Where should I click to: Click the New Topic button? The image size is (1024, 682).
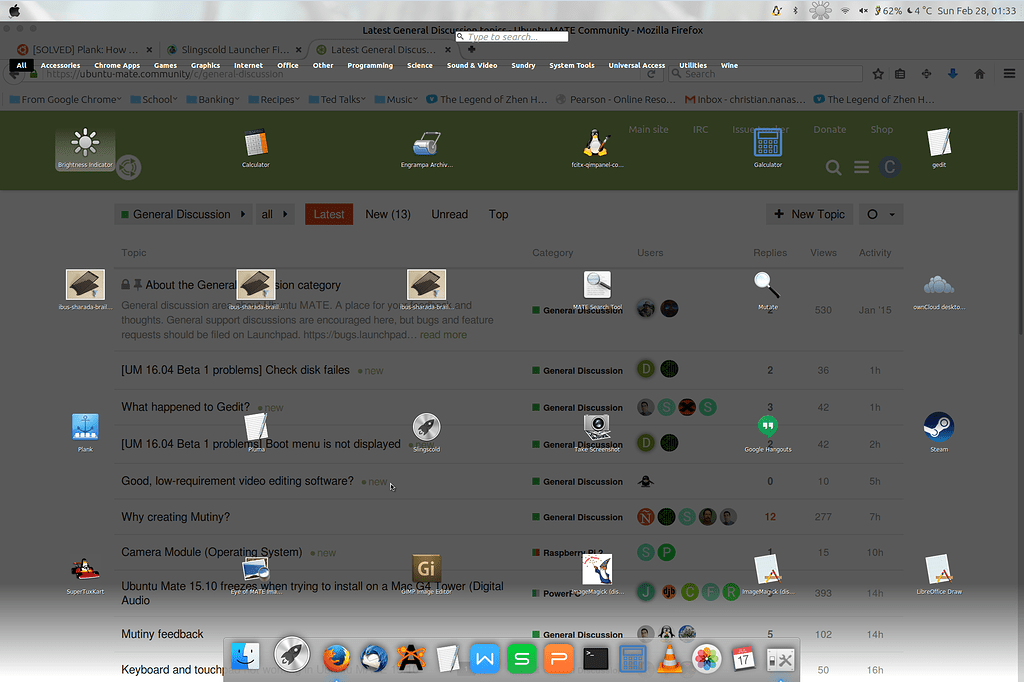809,214
